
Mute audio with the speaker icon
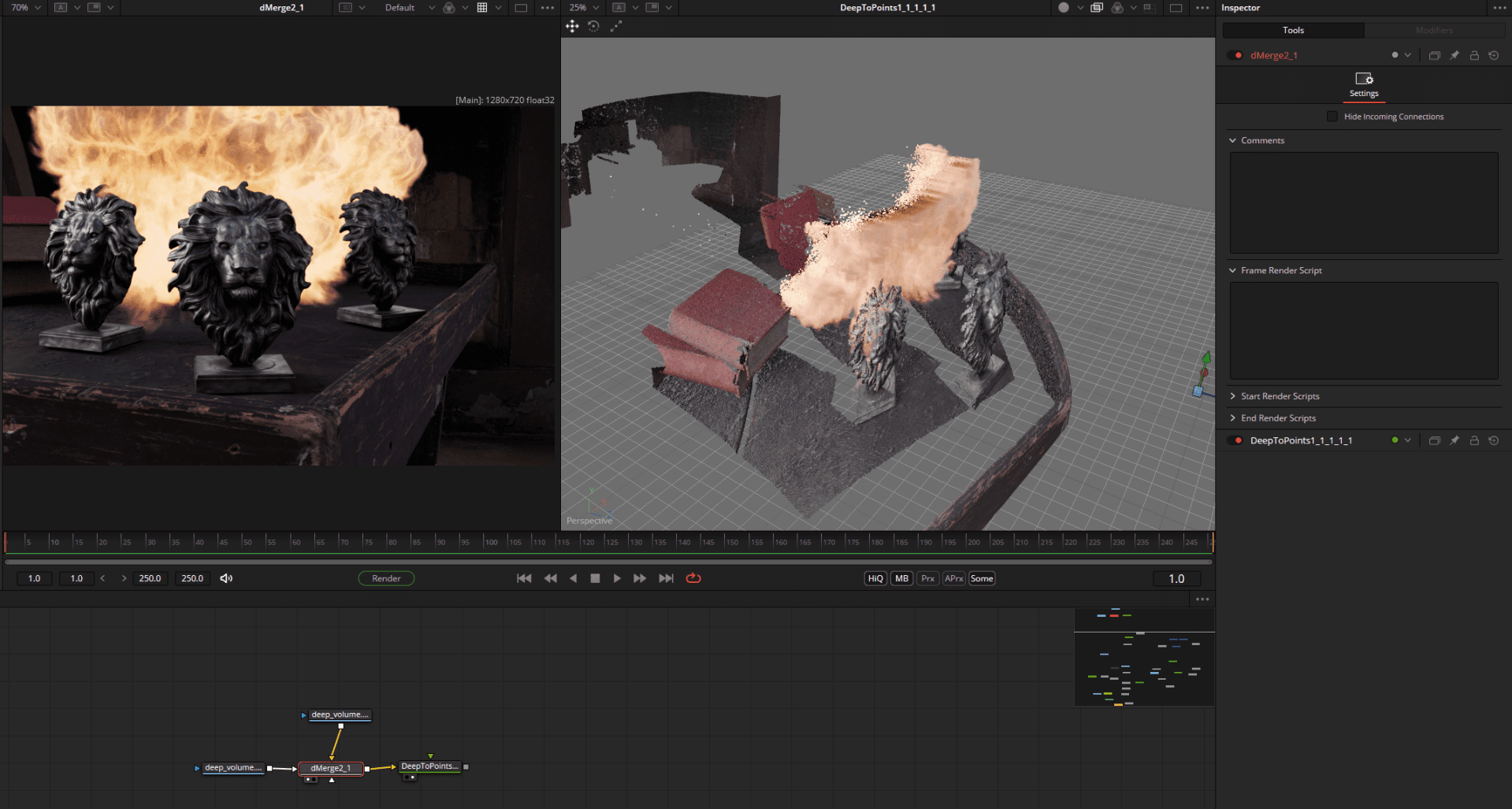pos(227,578)
